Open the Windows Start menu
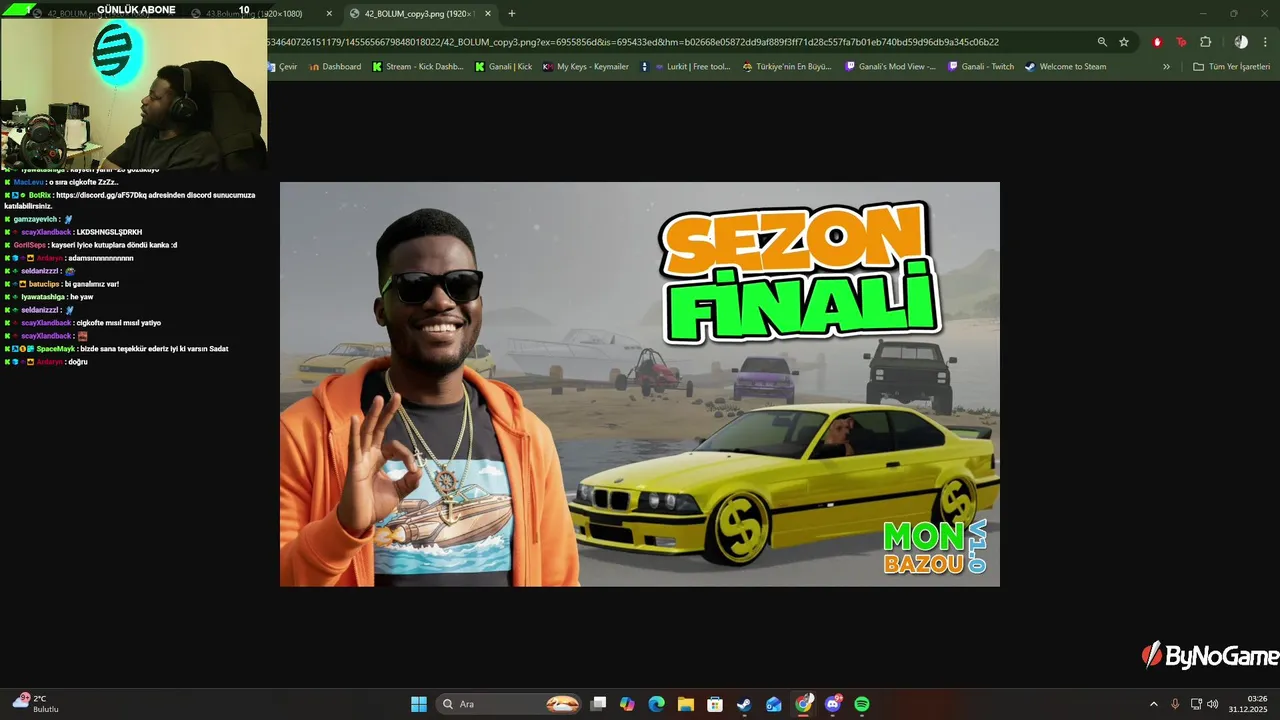This screenshot has height=720, width=1280. click(x=419, y=704)
